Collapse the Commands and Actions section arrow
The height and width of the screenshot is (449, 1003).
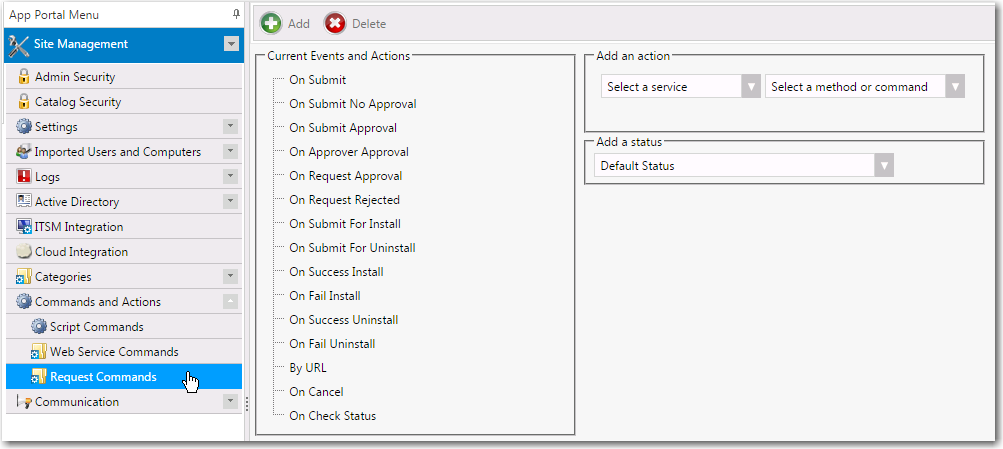pyautogui.click(x=230, y=302)
